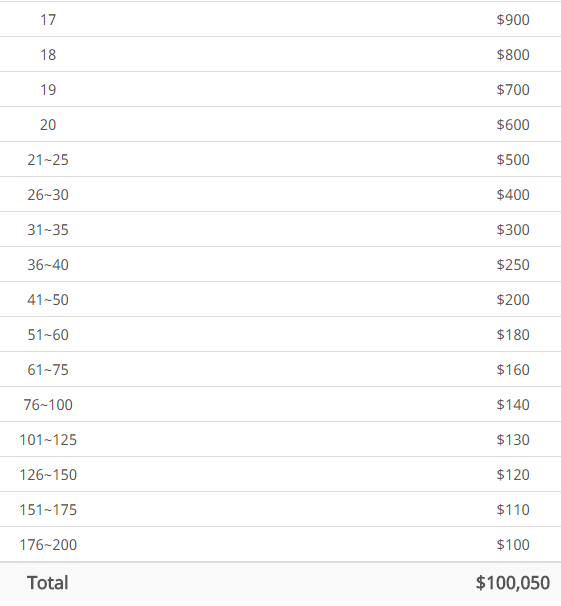The height and width of the screenshot is (606, 561).
Task: Select the $800 prize value
Action: click(x=513, y=54)
